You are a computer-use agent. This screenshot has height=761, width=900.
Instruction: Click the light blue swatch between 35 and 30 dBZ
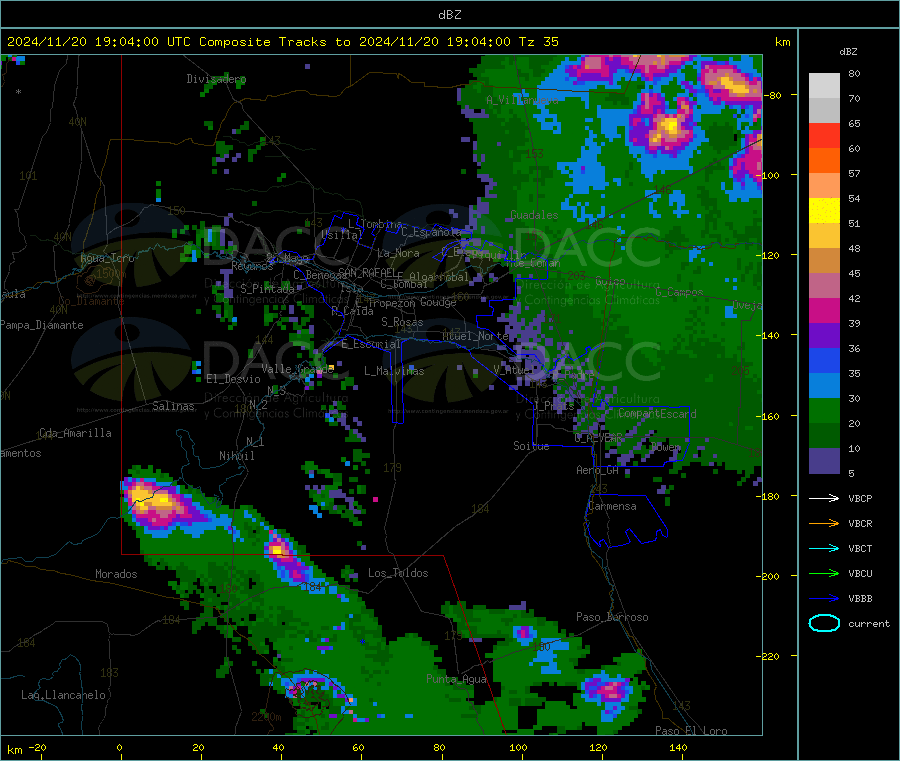point(824,386)
